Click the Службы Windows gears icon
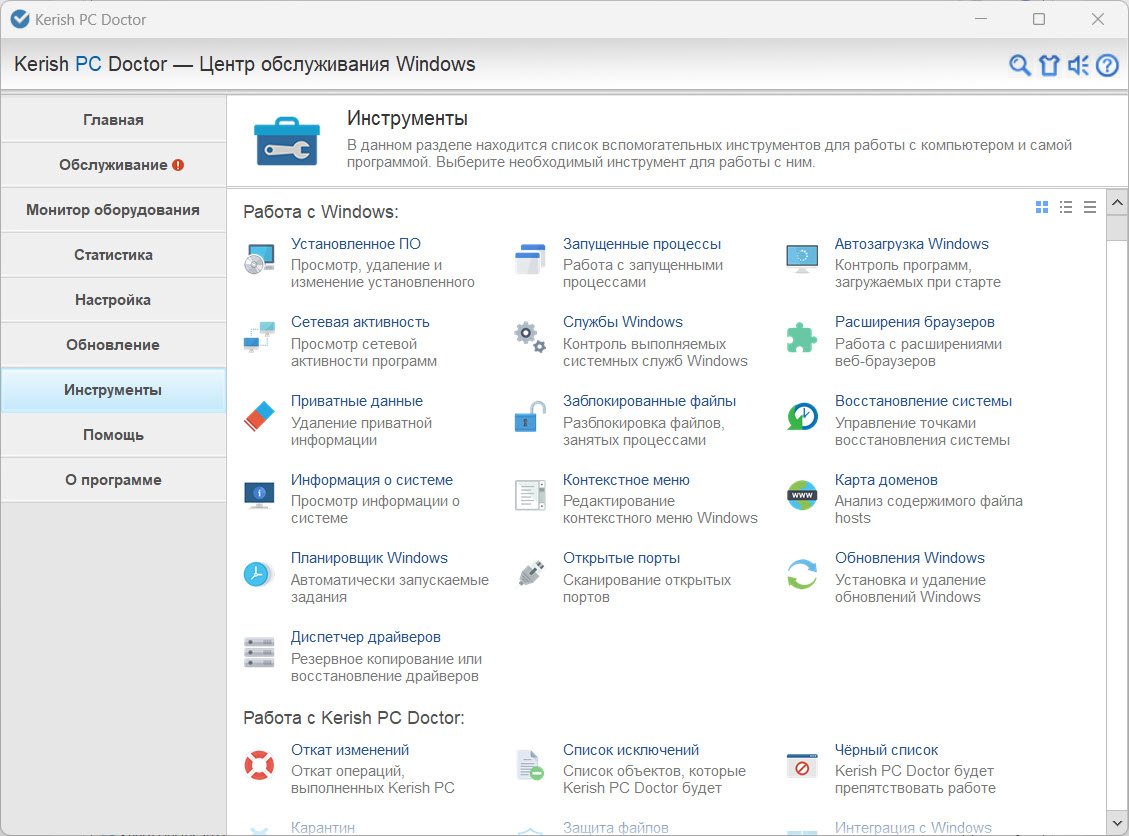The height and width of the screenshot is (836, 1129). click(530, 338)
